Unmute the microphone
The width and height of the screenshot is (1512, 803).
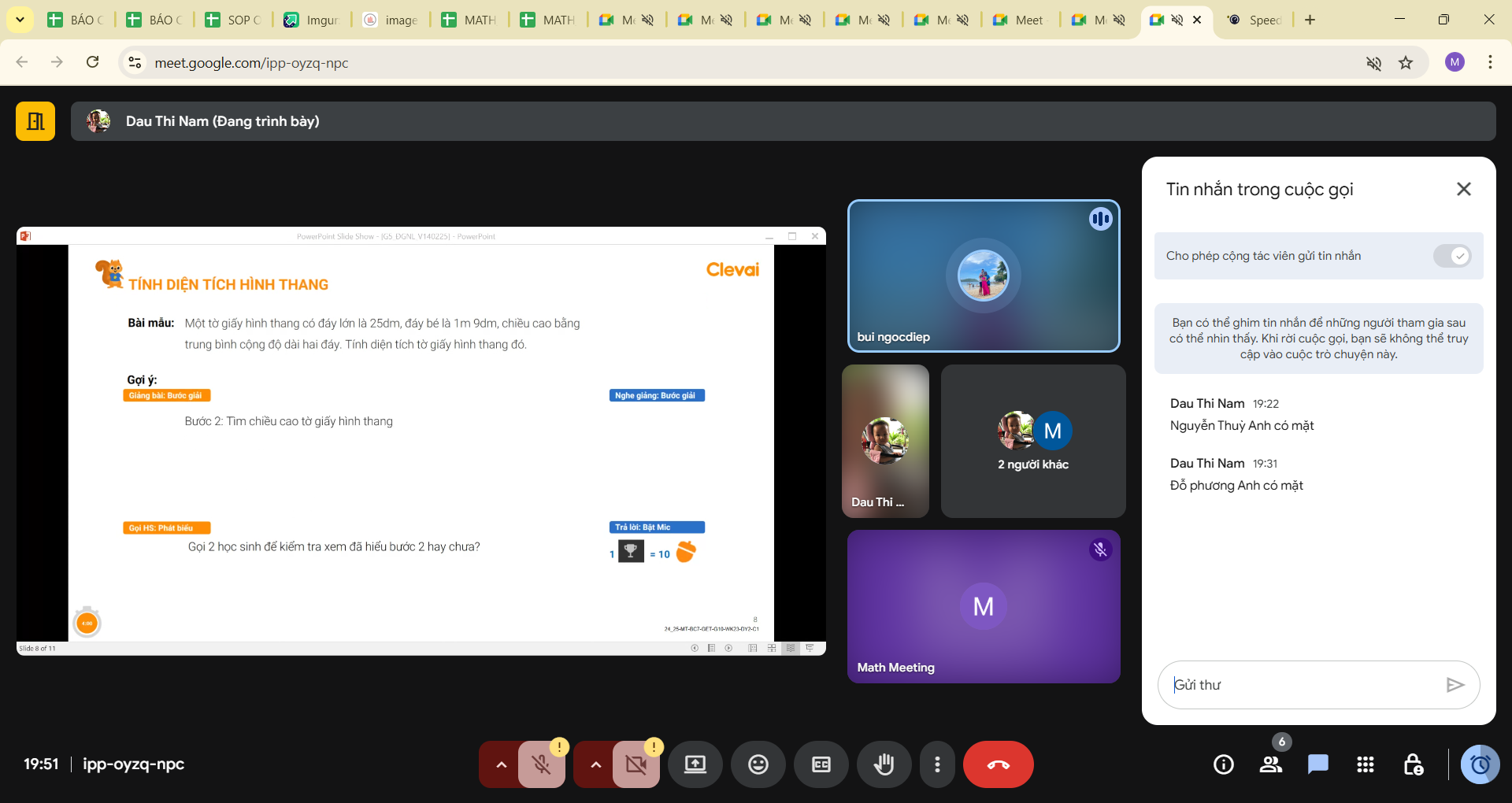[x=541, y=764]
